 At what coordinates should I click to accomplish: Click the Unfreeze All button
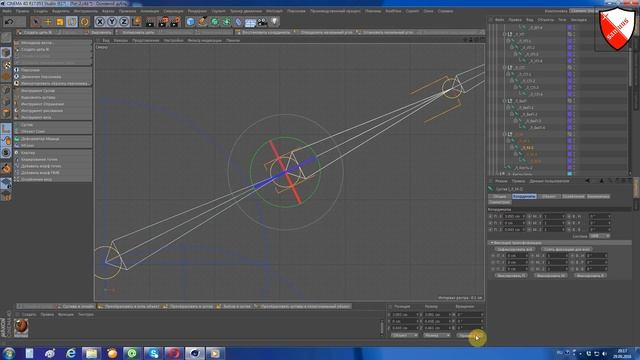click(x=566, y=249)
